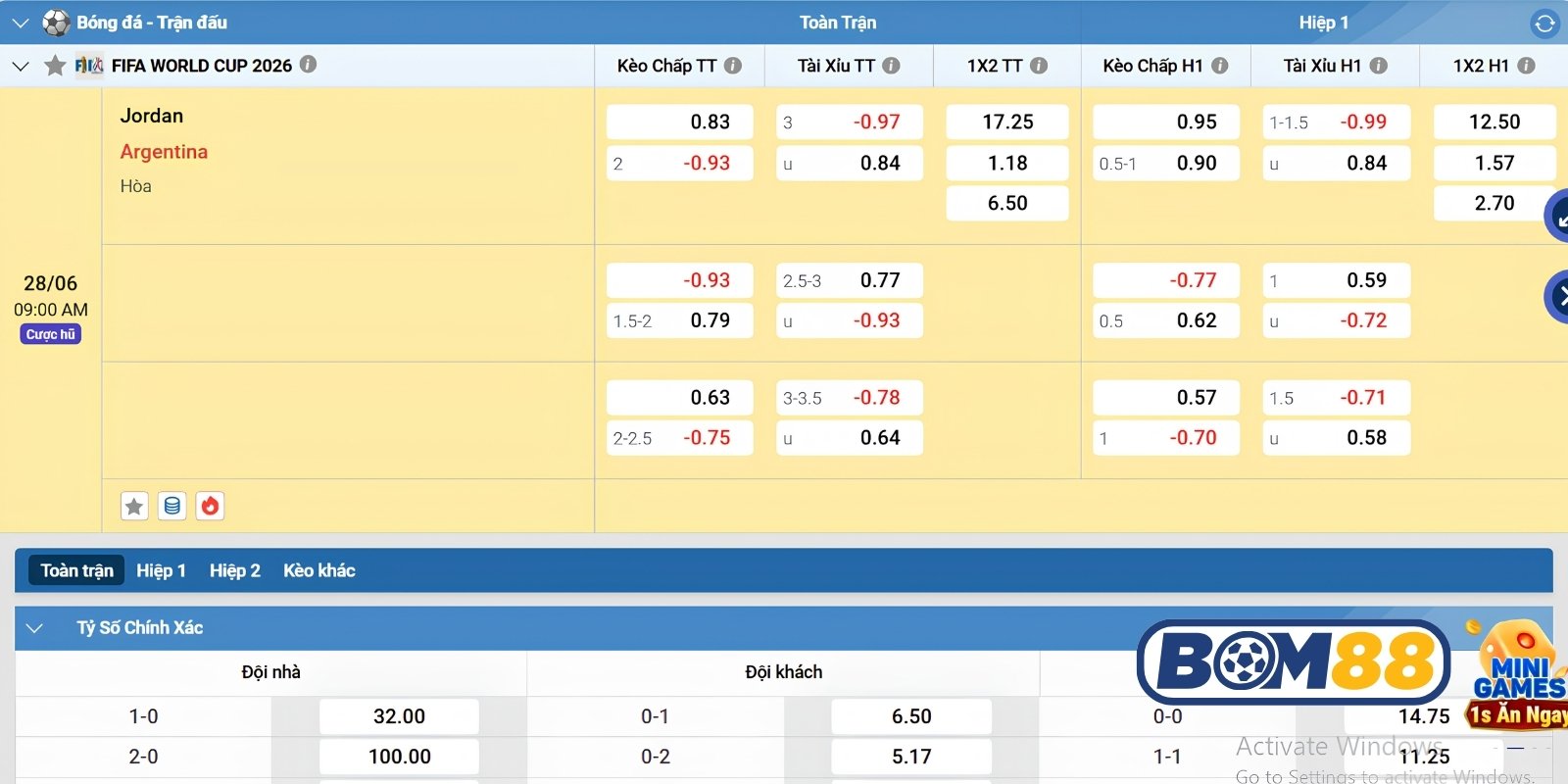Open info icon beside FIFA WORLD CUP 2026

(308, 65)
